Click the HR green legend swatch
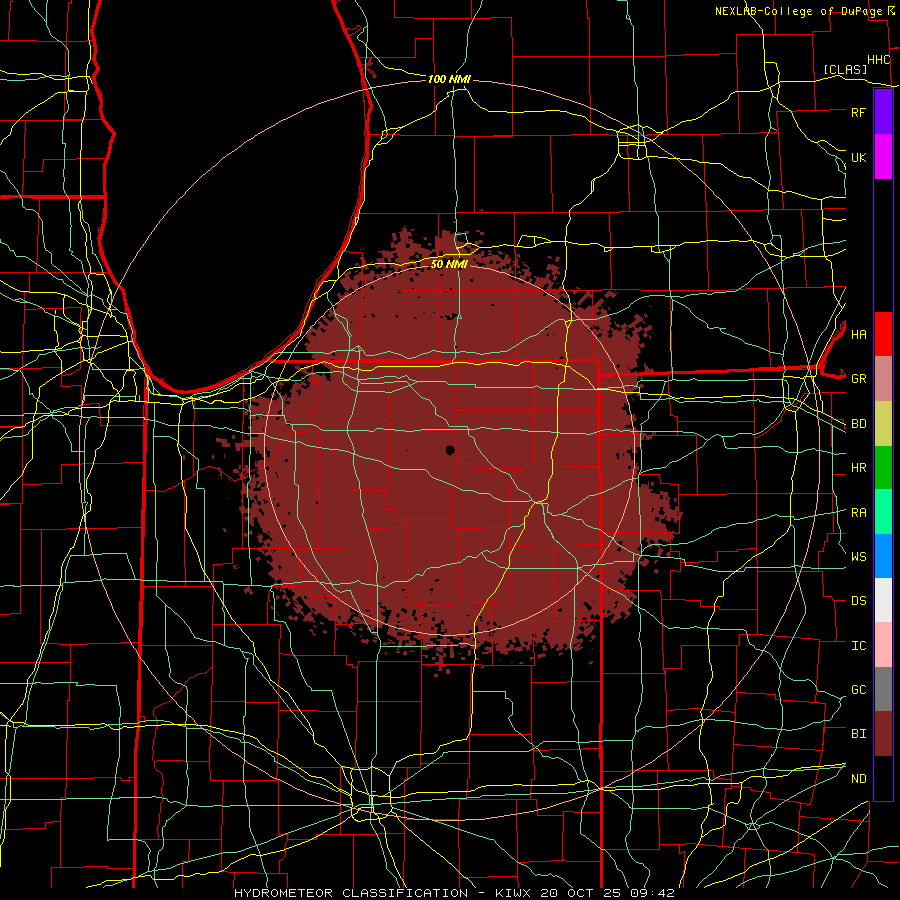The width and height of the screenshot is (900, 900). coord(883,467)
